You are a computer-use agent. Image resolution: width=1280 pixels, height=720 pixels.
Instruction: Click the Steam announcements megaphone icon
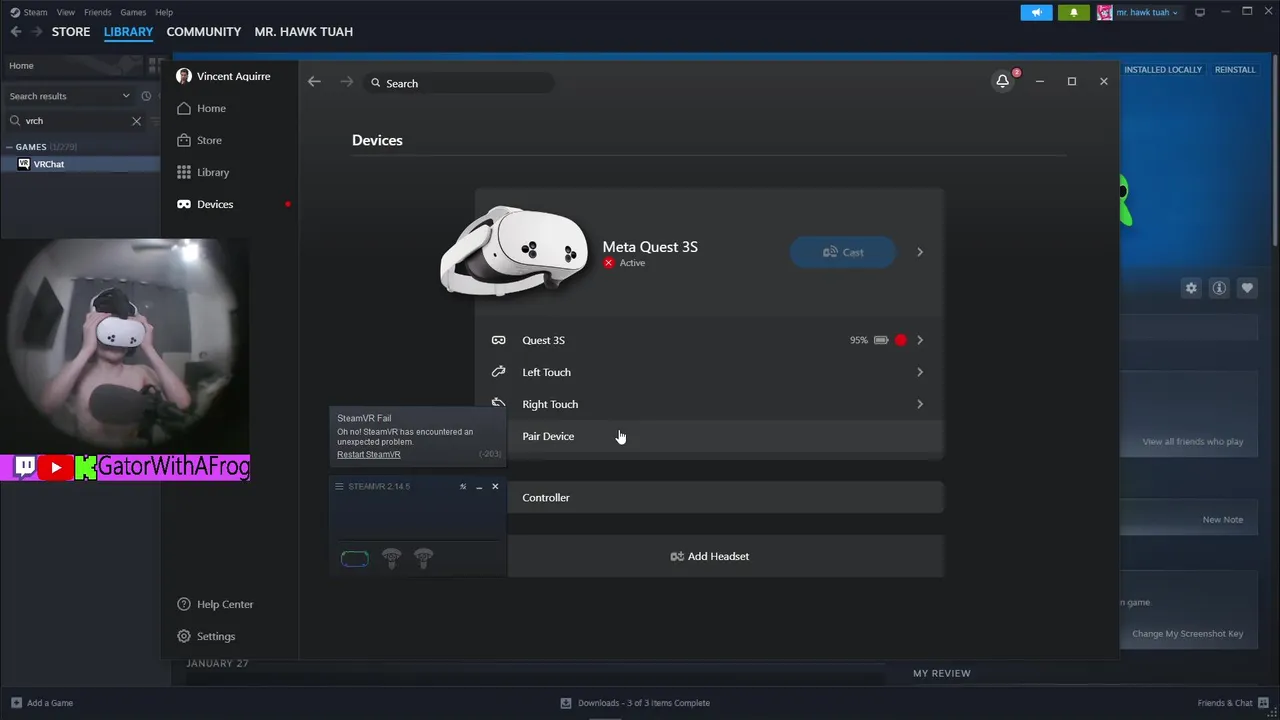click(x=1036, y=12)
